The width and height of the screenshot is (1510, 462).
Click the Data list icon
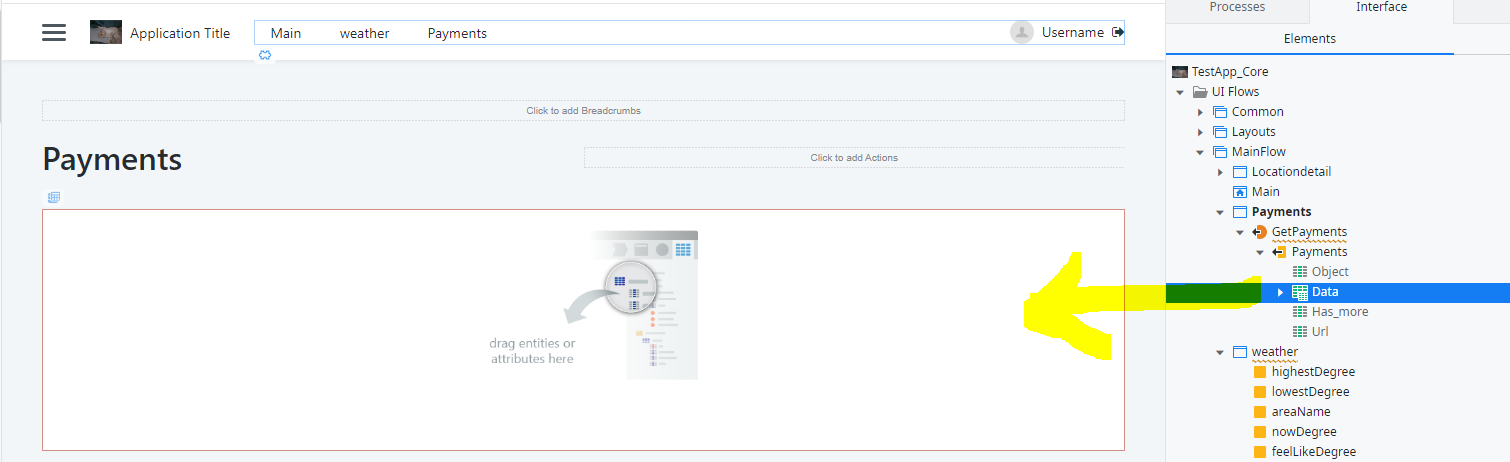pyautogui.click(x=1300, y=292)
